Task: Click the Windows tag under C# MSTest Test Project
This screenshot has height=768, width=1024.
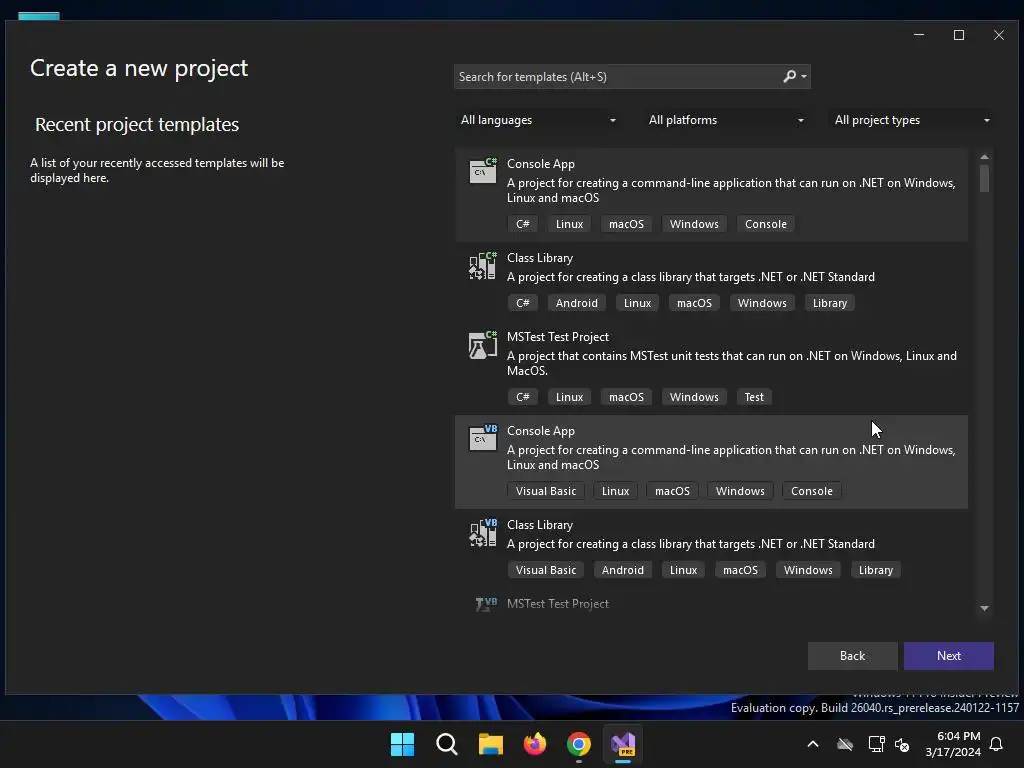Action: [x=694, y=397]
